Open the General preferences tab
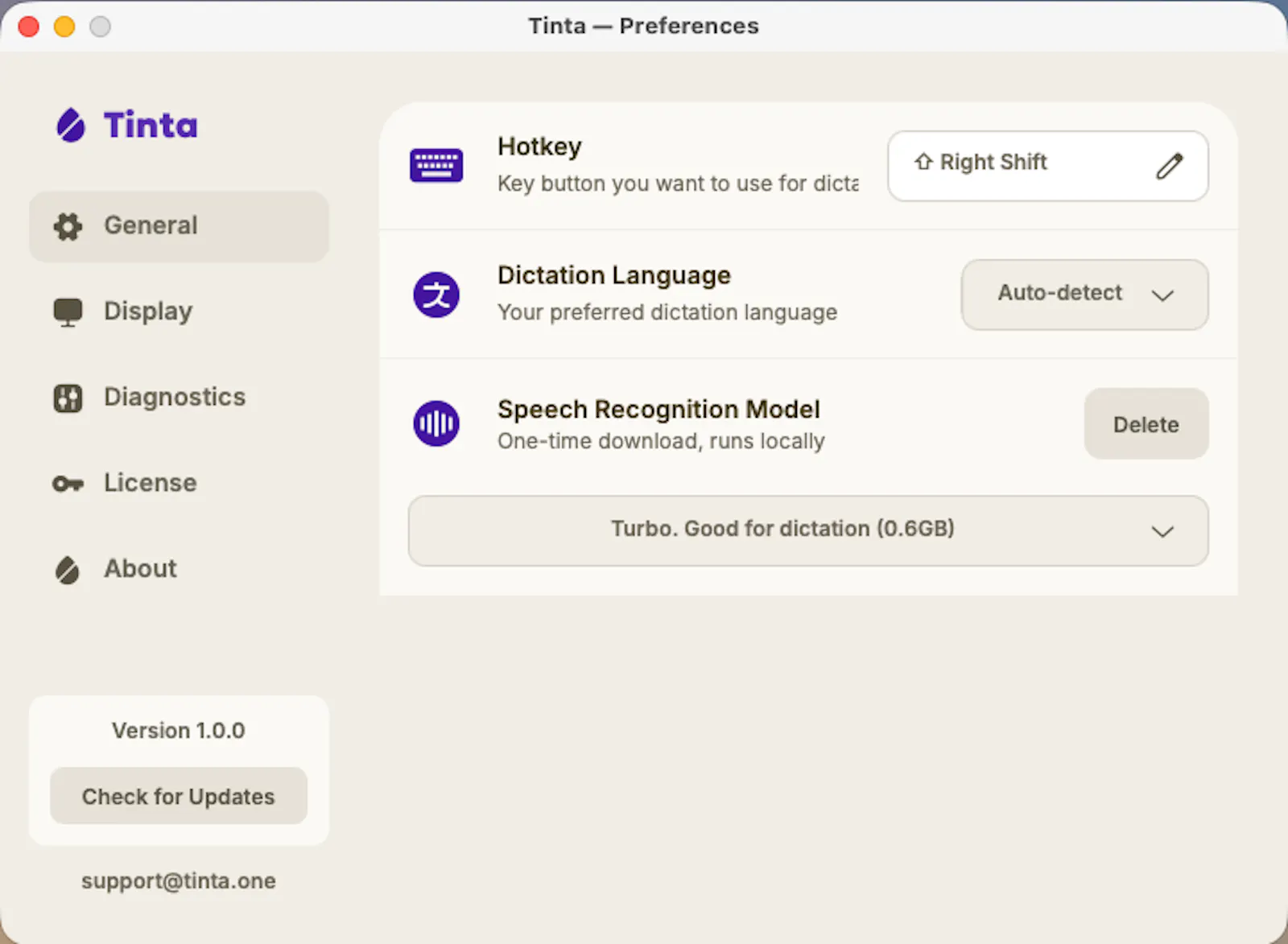The width and height of the screenshot is (1288, 944). tap(179, 226)
